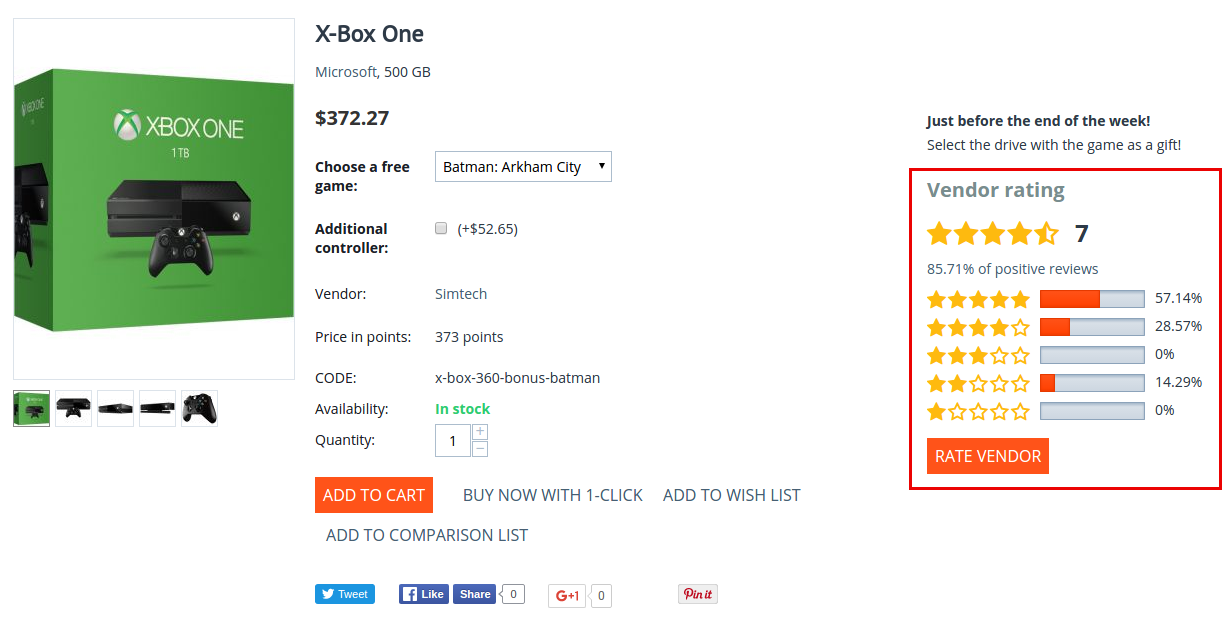The image size is (1227, 625).
Task: Click the Pinterest Pin it button
Action: click(698, 594)
